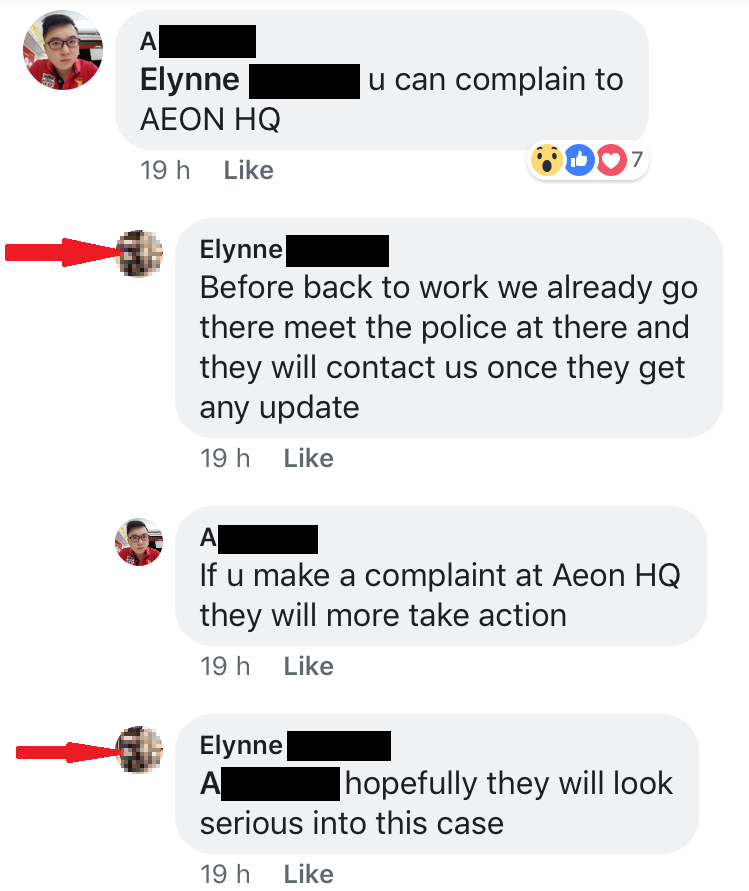Click author name on Aeon HQ complaint reply
Image resolution: width=749 pixels, height=891 pixels.
click(259, 538)
